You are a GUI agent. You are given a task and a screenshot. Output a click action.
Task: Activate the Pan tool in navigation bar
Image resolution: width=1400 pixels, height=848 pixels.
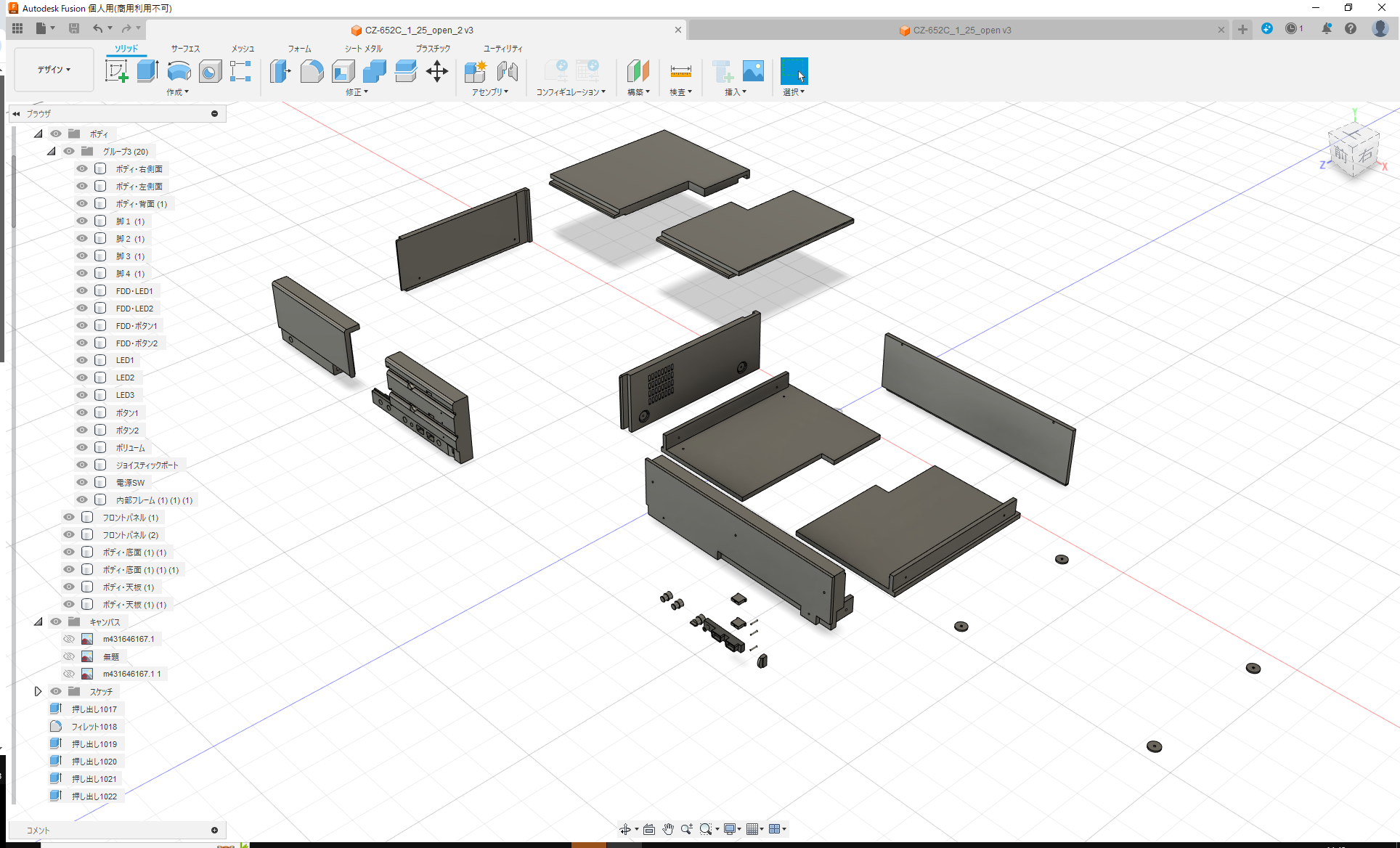(x=667, y=828)
